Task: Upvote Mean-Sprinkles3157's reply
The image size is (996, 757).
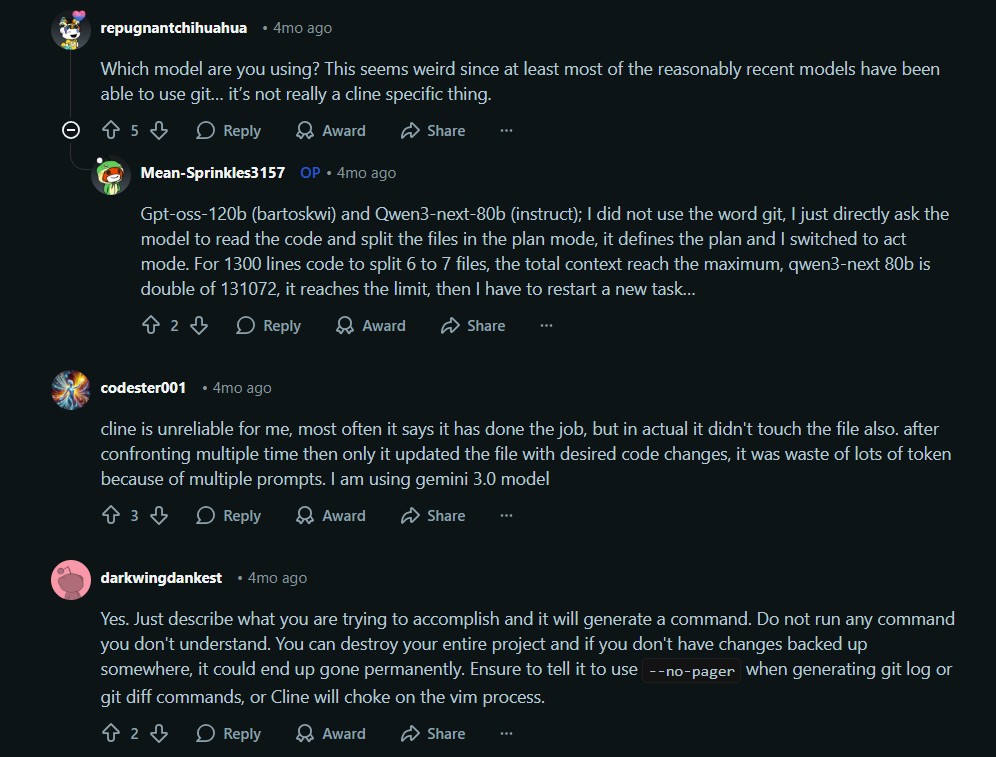Action: pos(151,326)
